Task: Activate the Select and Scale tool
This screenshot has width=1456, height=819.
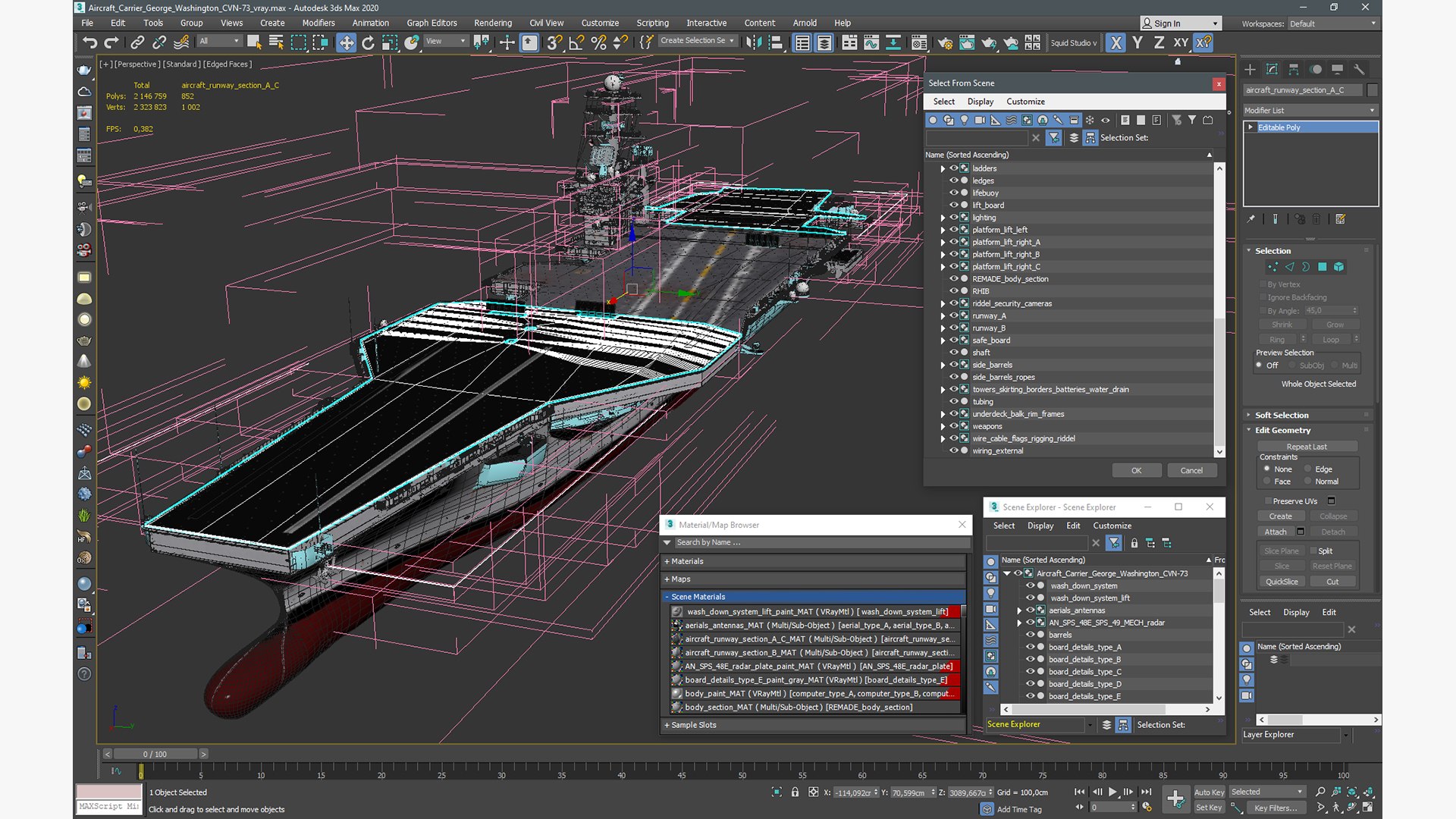Action: tap(390, 42)
